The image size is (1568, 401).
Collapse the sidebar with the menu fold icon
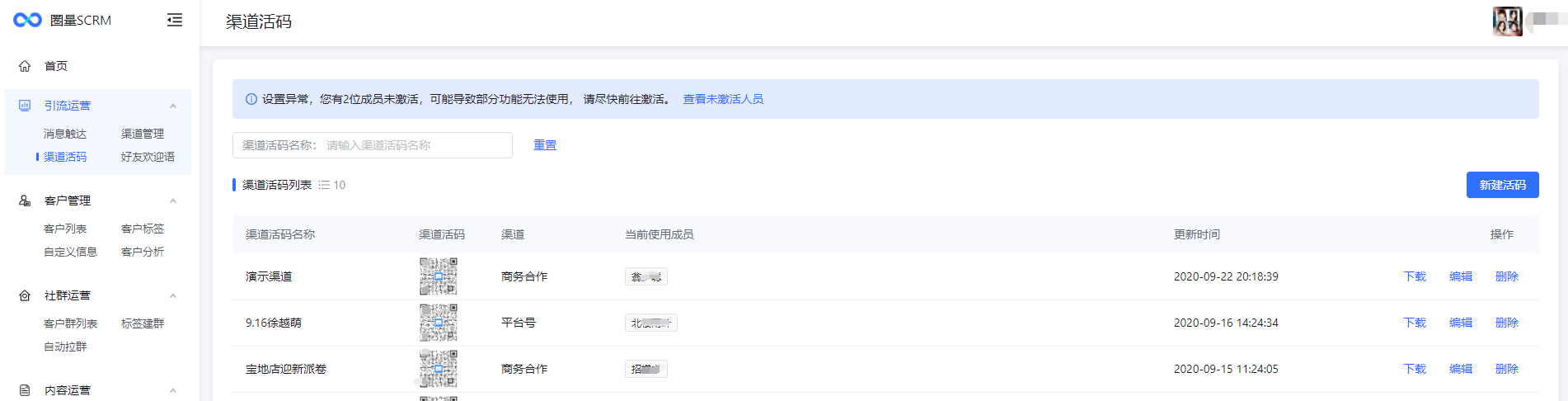click(174, 20)
